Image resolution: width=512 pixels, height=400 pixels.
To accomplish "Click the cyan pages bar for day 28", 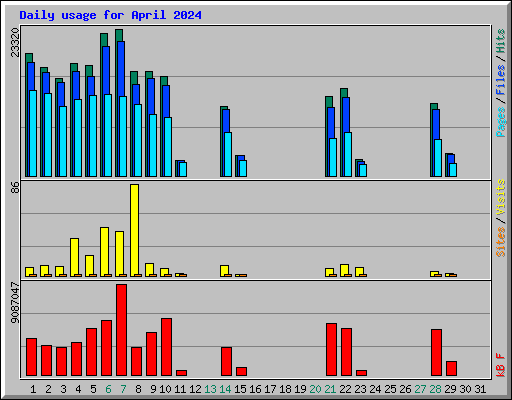I will [438, 158].
